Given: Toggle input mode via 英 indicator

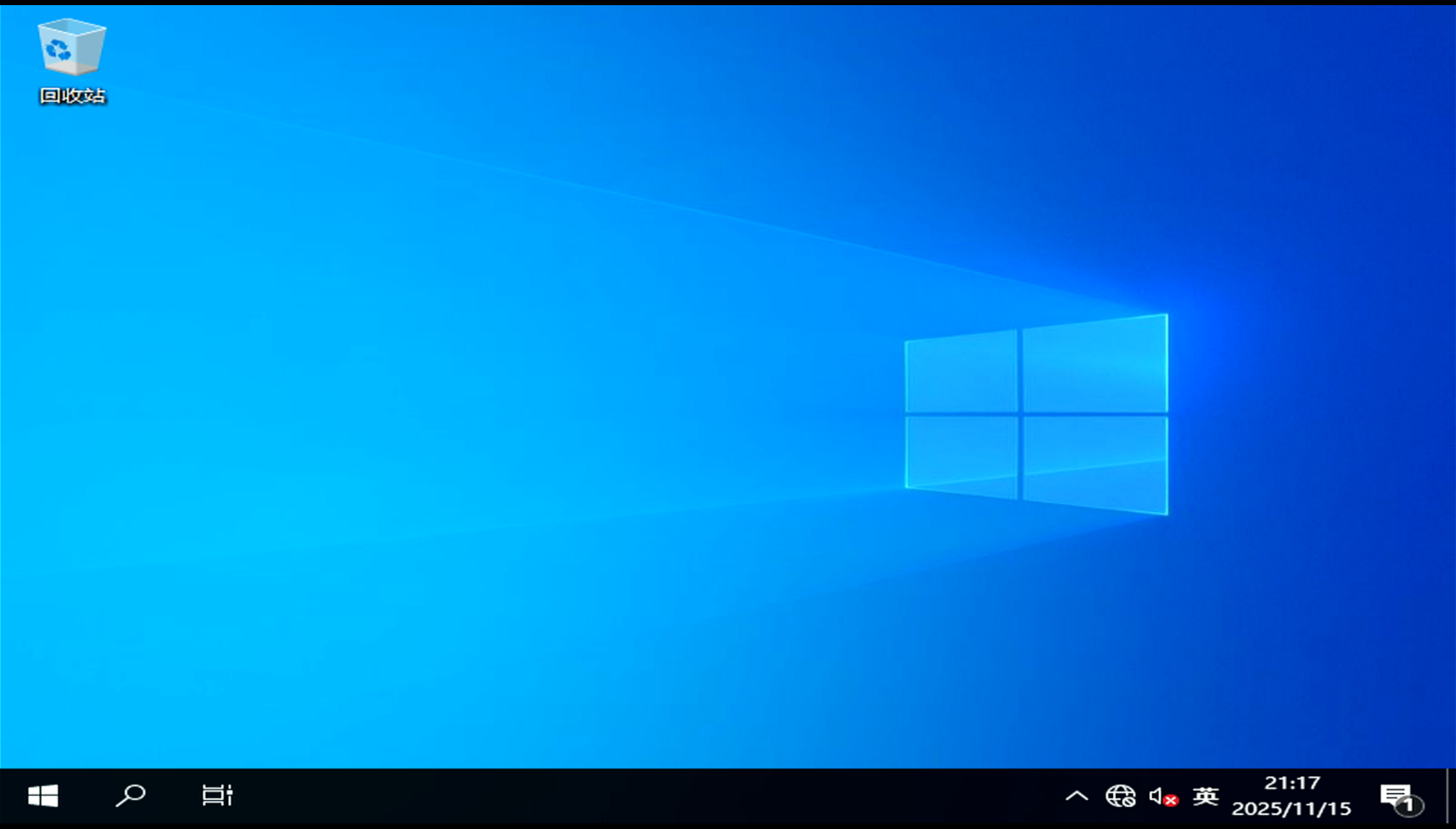Looking at the screenshot, I should tap(1205, 796).
